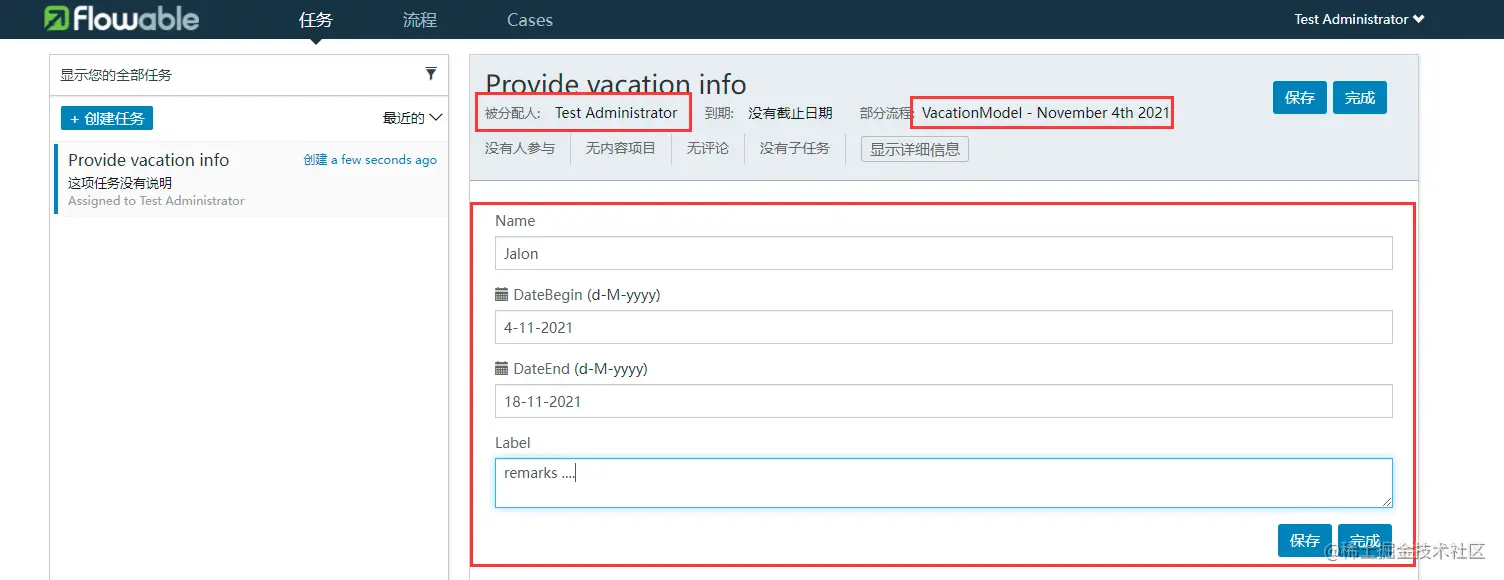
Task: Click the 显示详细信息 button
Action: click(915, 149)
